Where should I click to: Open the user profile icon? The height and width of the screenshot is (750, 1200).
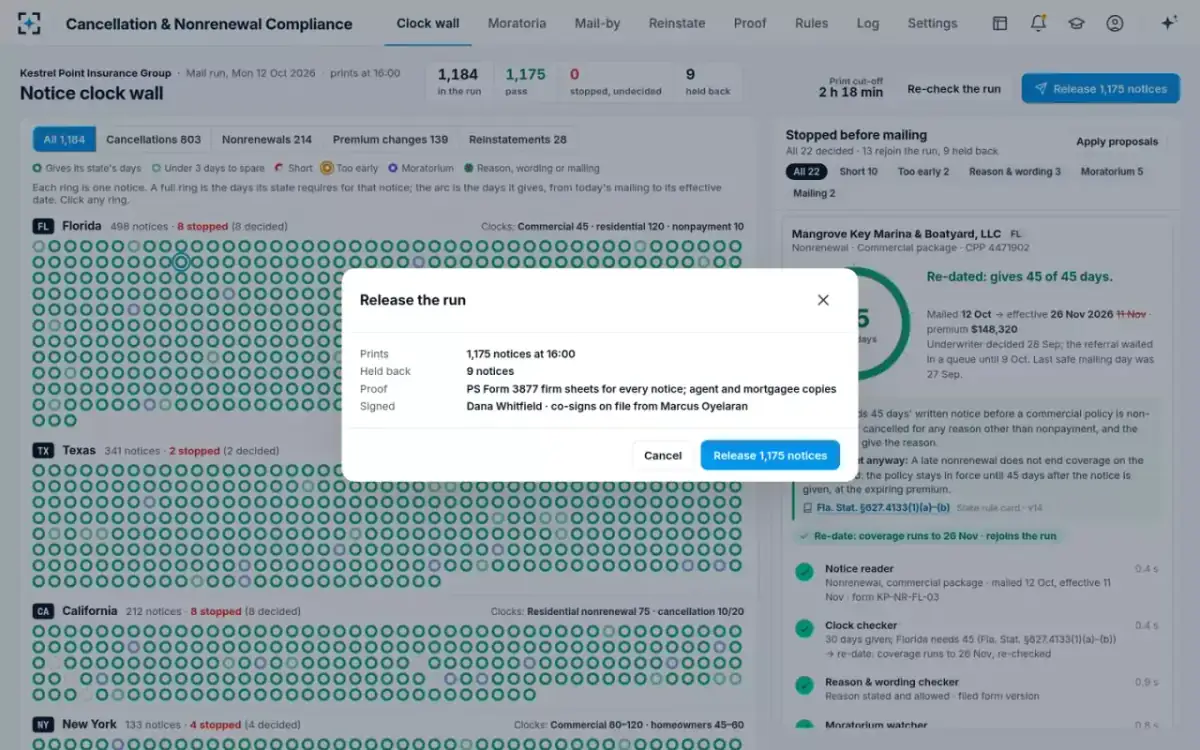[x=1114, y=23]
